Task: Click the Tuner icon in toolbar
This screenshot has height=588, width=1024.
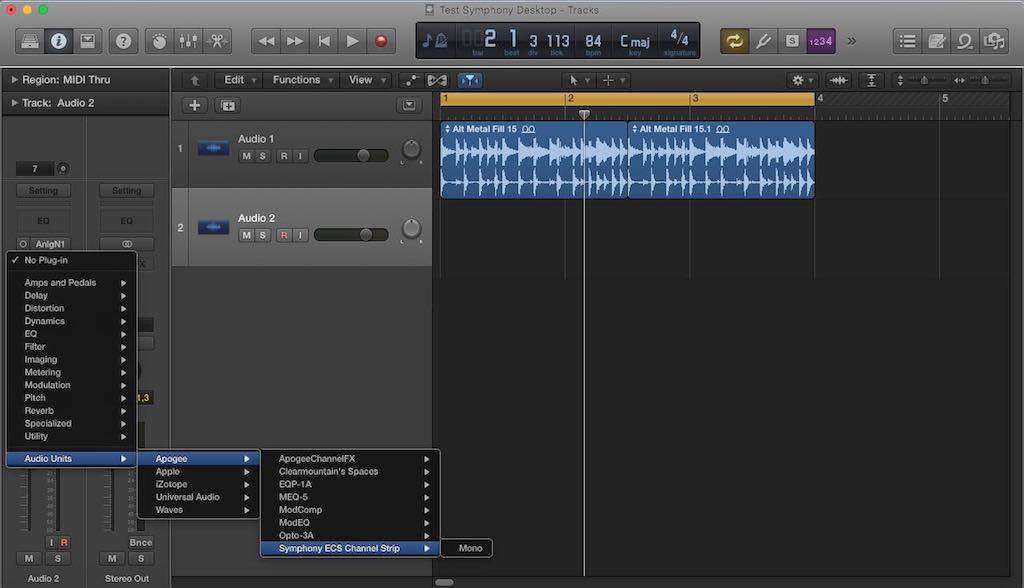Action: [764, 41]
